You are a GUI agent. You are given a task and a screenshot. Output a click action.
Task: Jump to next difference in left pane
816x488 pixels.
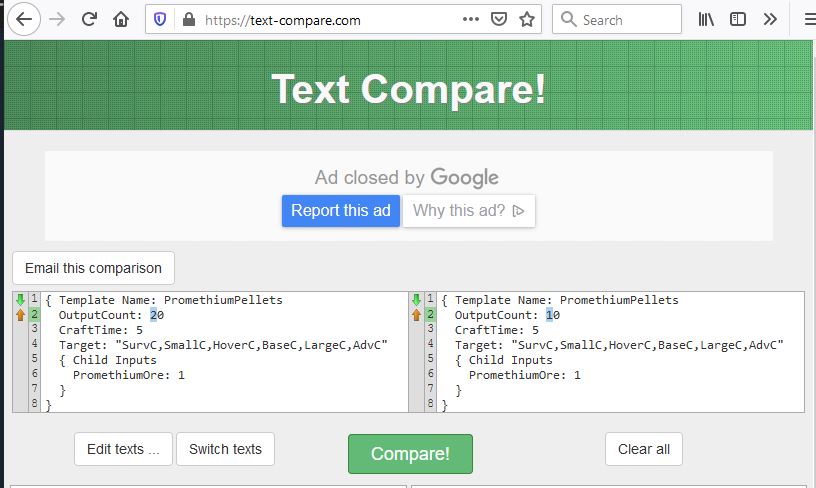(21, 299)
